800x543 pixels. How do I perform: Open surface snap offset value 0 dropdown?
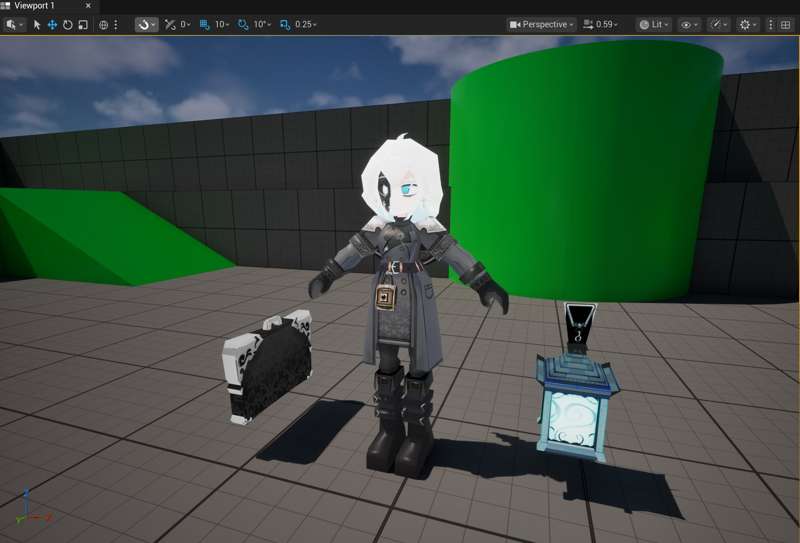[x=185, y=24]
